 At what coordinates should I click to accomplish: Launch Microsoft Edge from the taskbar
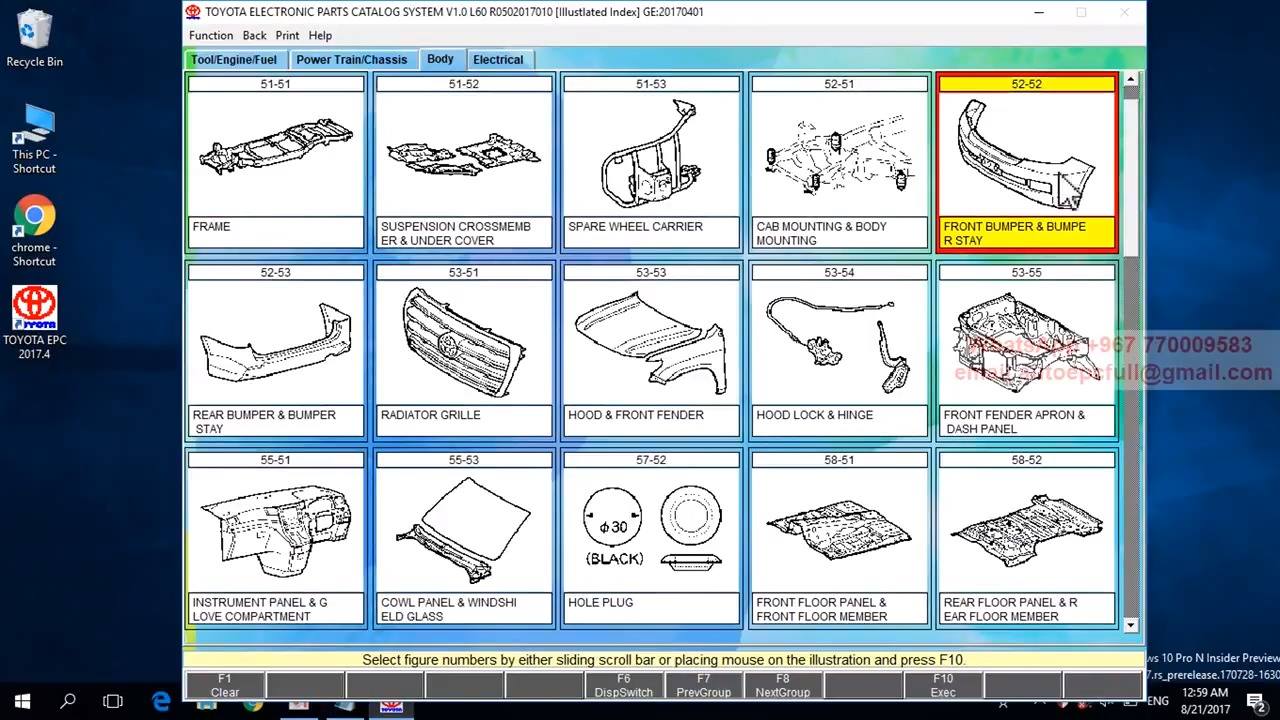click(x=162, y=702)
